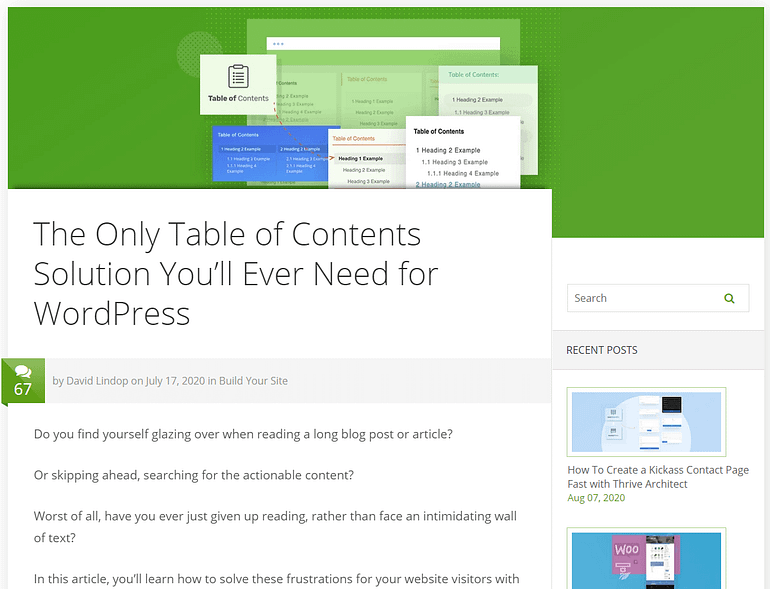Open the Kickass Contact Page post thumbnail
The image size is (770, 589).
click(646, 422)
